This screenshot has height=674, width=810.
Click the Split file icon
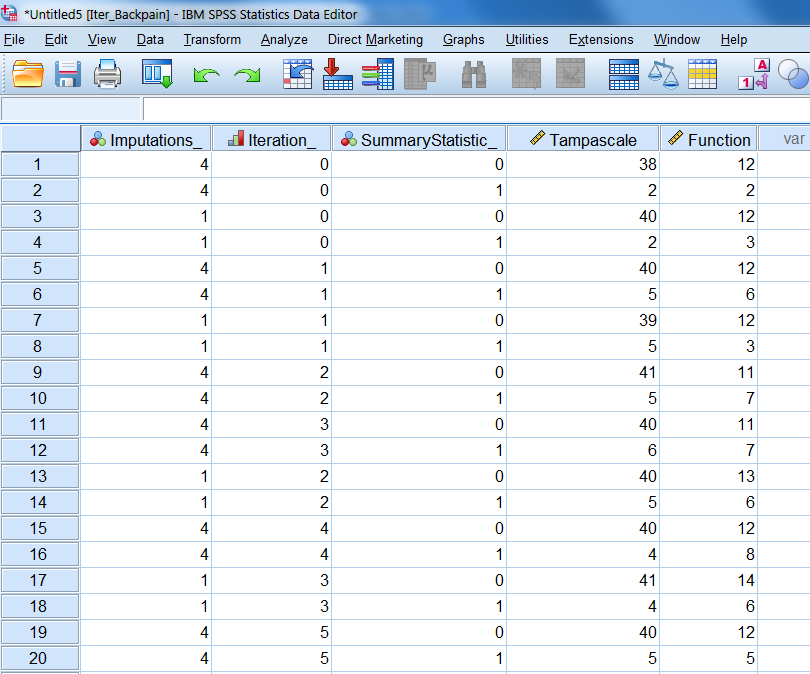click(x=624, y=74)
